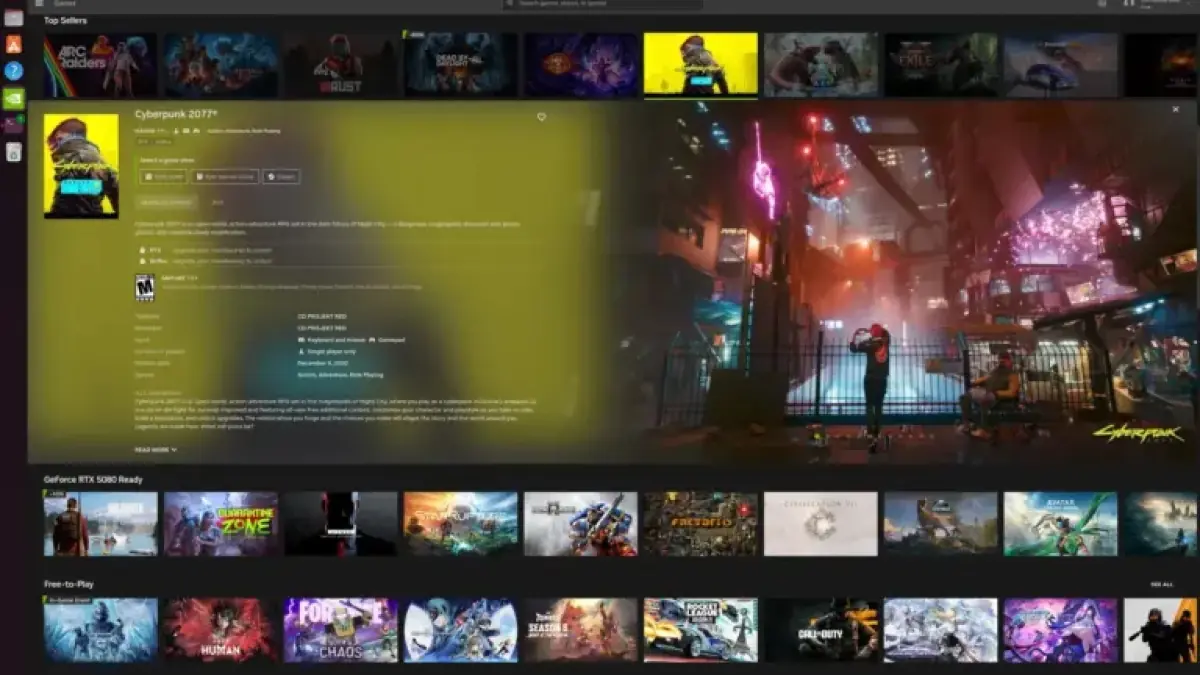This screenshot has height=675, width=1200.
Task: Select the Rust game tile
Action: (x=340, y=65)
